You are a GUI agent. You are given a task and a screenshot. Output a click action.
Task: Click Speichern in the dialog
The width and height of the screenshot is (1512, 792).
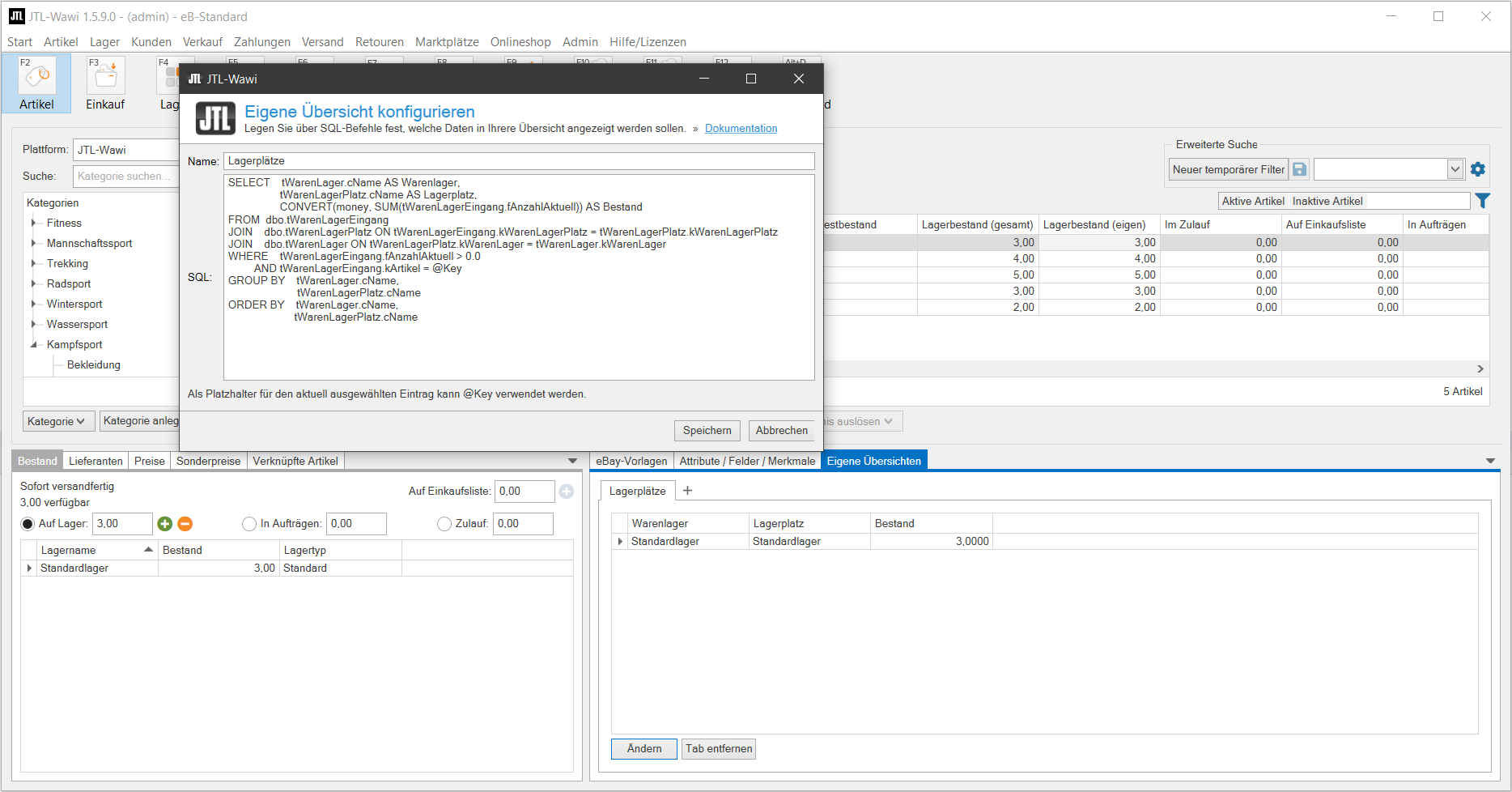click(x=707, y=431)
